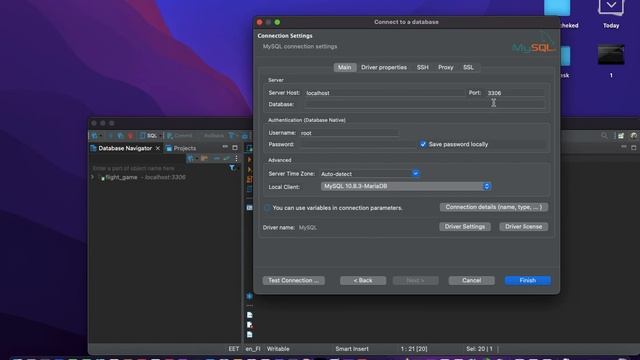Viewport: 640px width, 360px height.
Task: Click the editor settings gear icon
Action: pos(249,296)
